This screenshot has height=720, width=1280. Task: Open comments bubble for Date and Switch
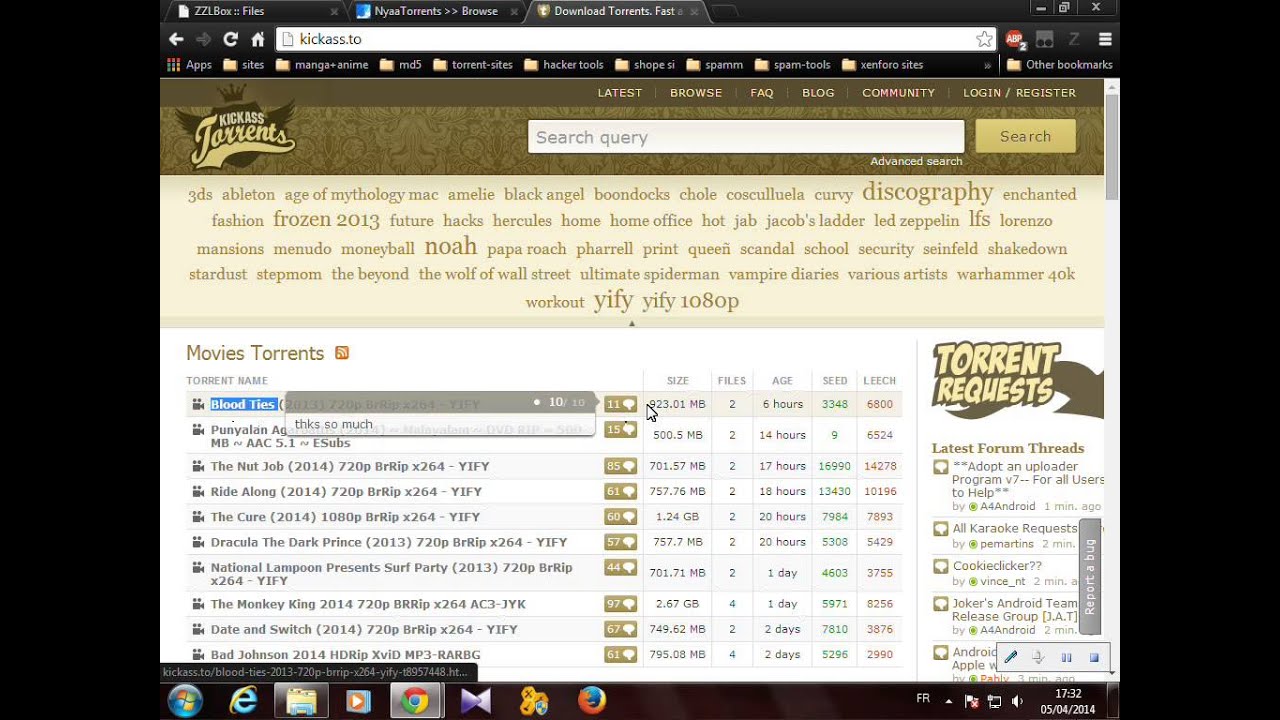[x=620, y=629]
